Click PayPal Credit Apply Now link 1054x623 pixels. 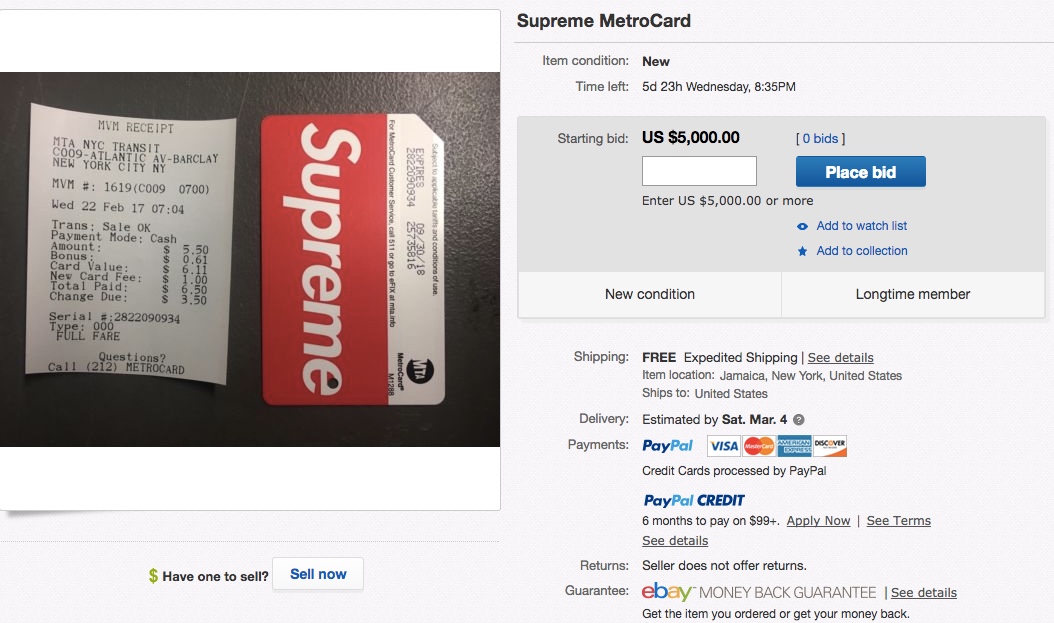tap(818, 521)
